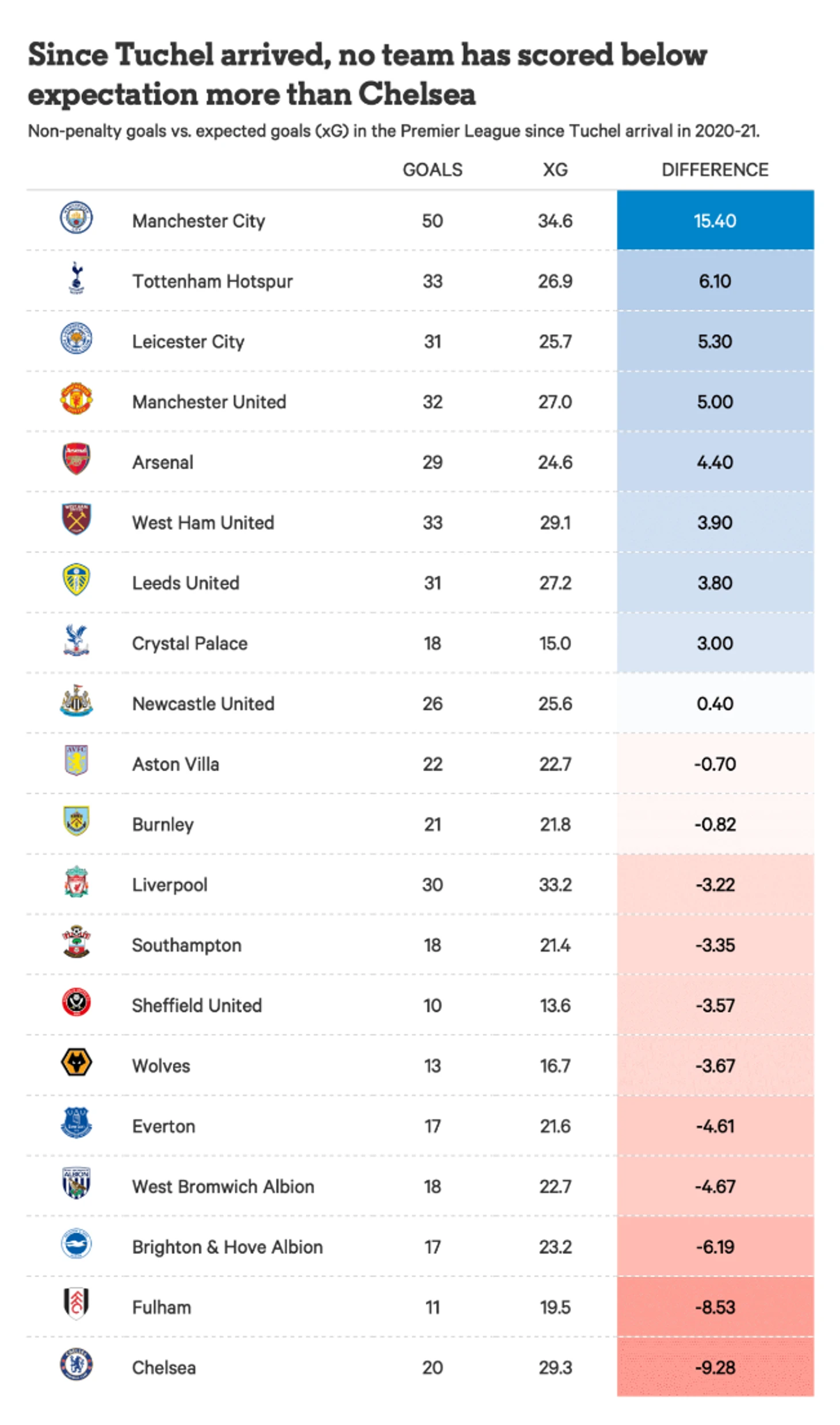Image resolution: width=840 pixels, height=1425 pixels.
Task: Sort by the DIFFERENCE column header
Action: 715,170
